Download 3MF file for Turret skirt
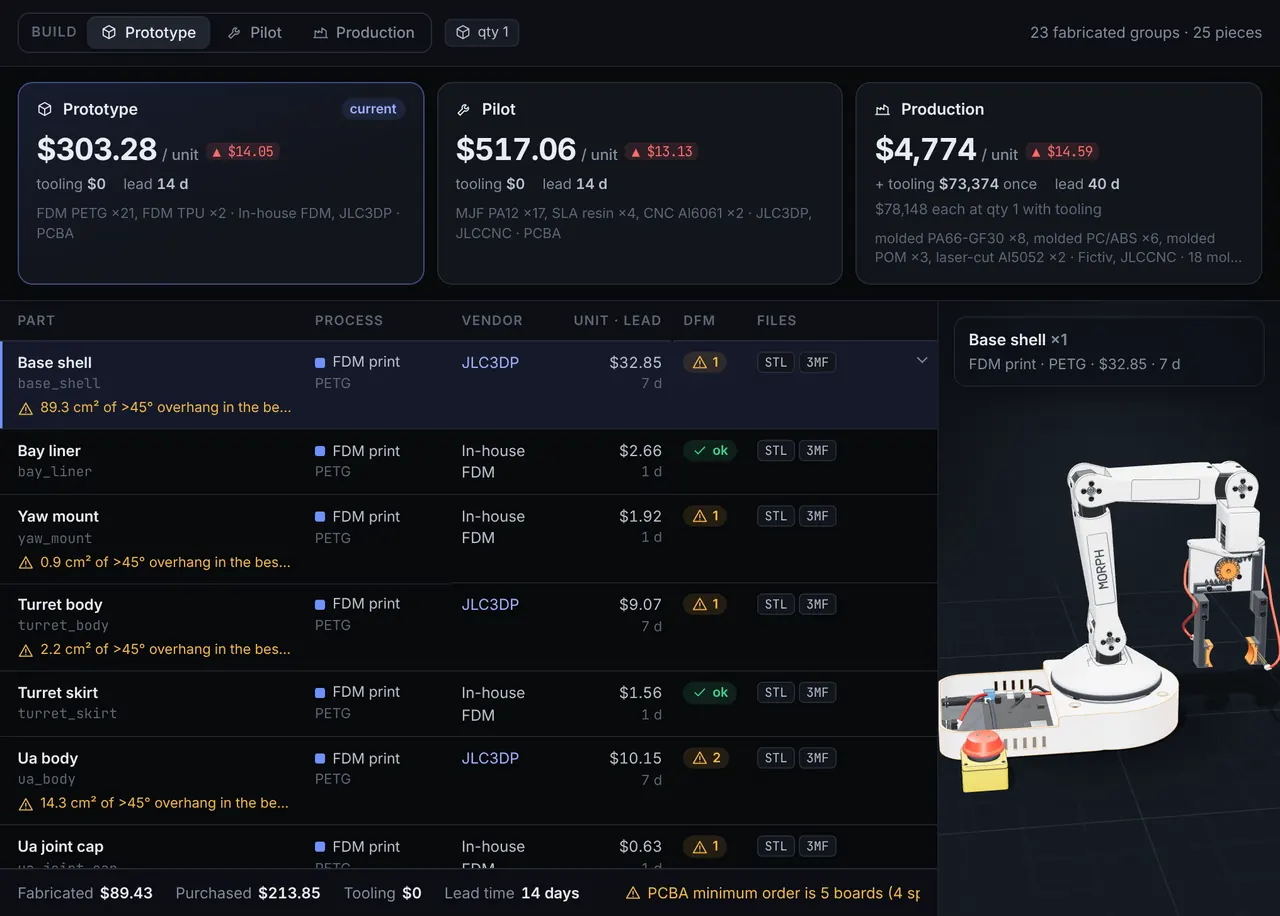 click(x=818, y=692)
